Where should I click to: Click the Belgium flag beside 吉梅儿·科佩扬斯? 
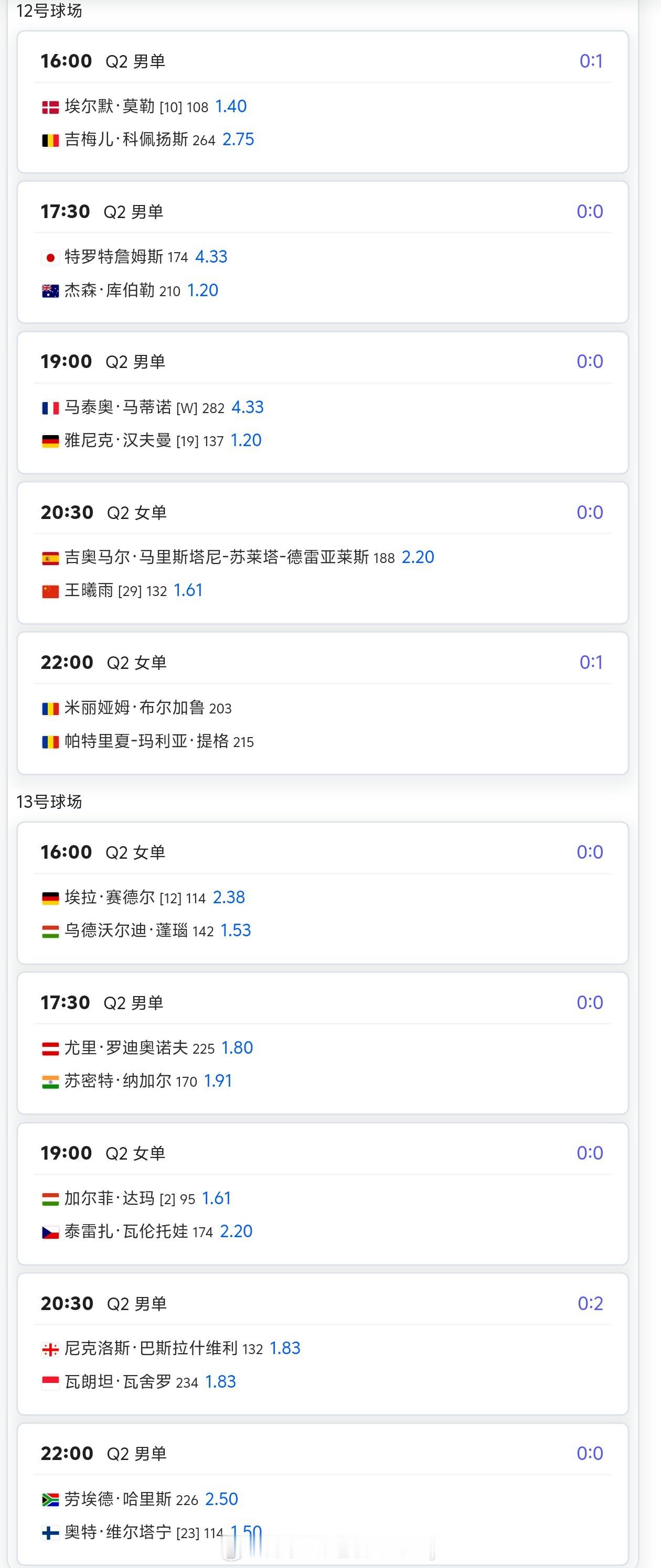50,140
